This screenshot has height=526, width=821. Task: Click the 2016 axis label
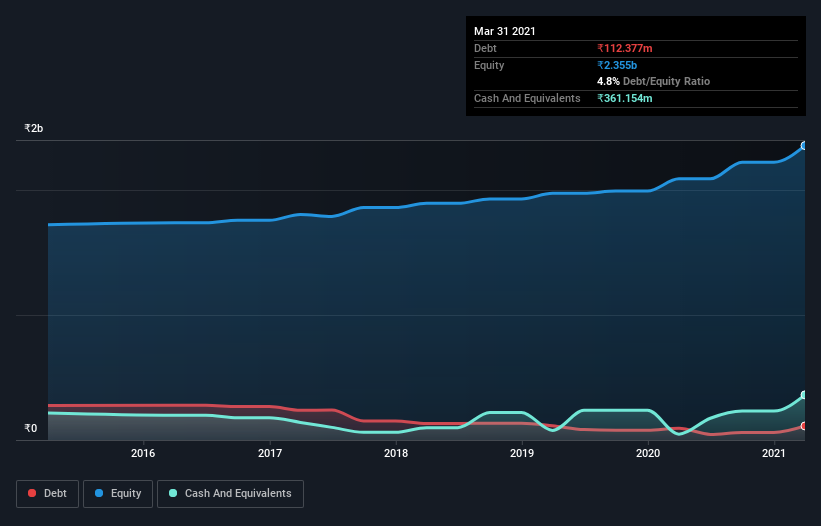coord(143,453)
